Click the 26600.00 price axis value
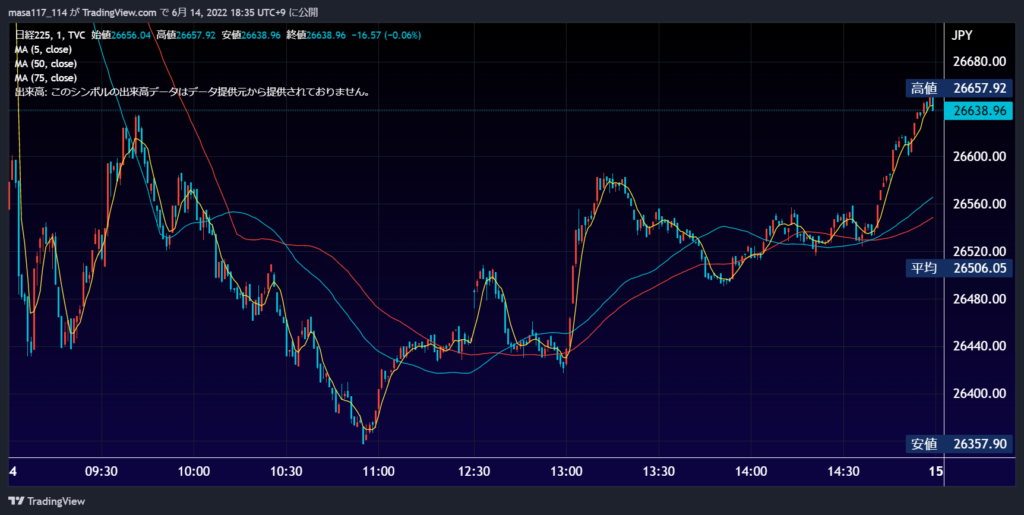This screenshot has width=1024, height=515. (979, 156)
